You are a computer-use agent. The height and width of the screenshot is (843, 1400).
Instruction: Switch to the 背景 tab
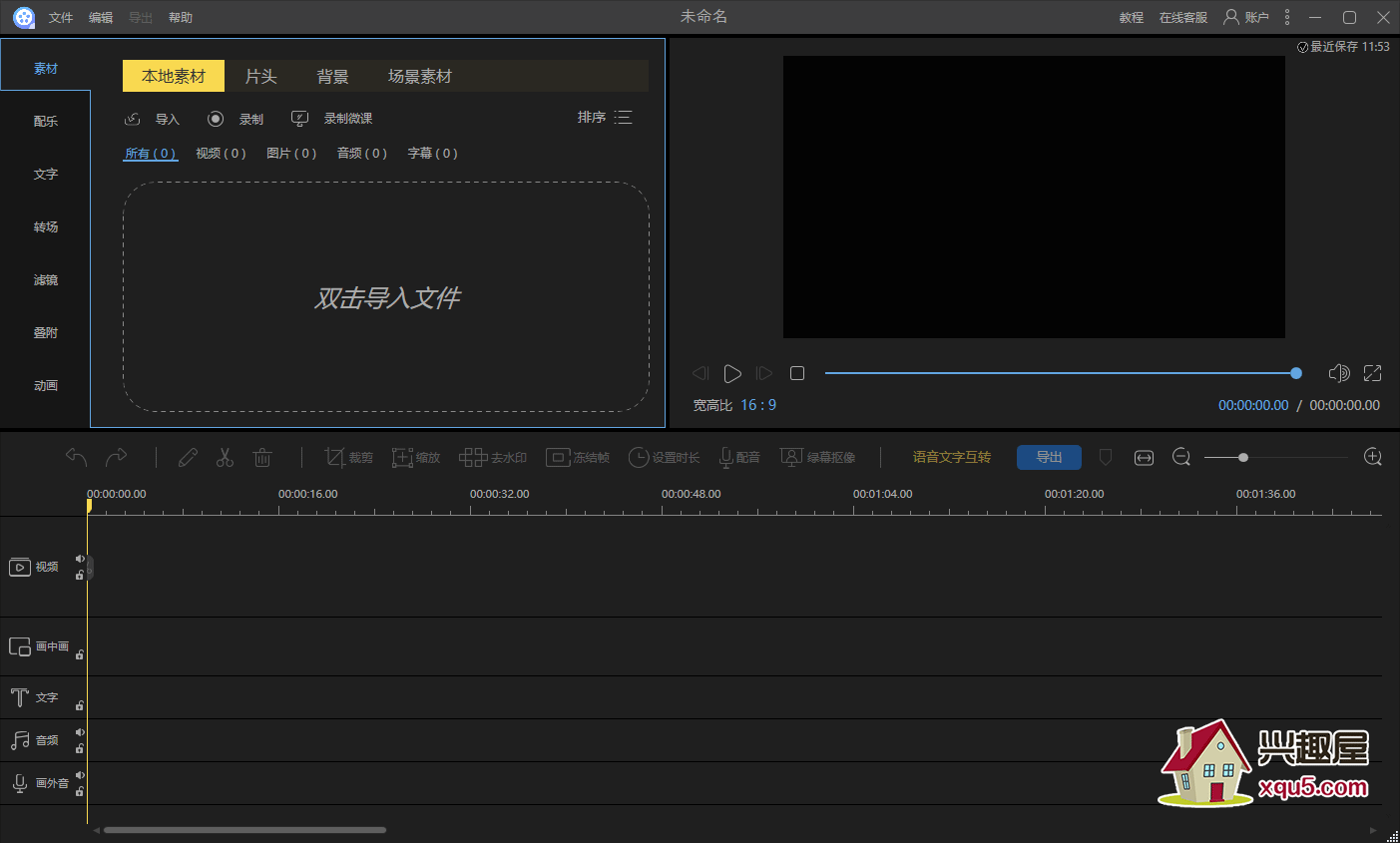pos(333,76)
